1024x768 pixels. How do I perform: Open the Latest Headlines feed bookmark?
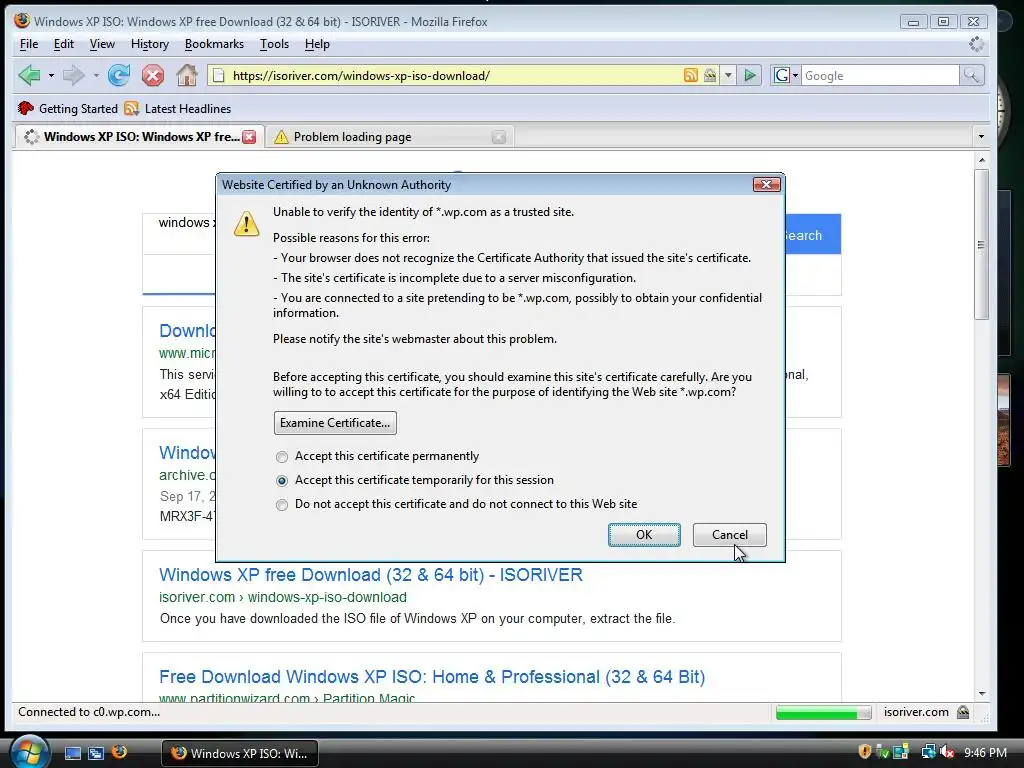click(178, 108)
